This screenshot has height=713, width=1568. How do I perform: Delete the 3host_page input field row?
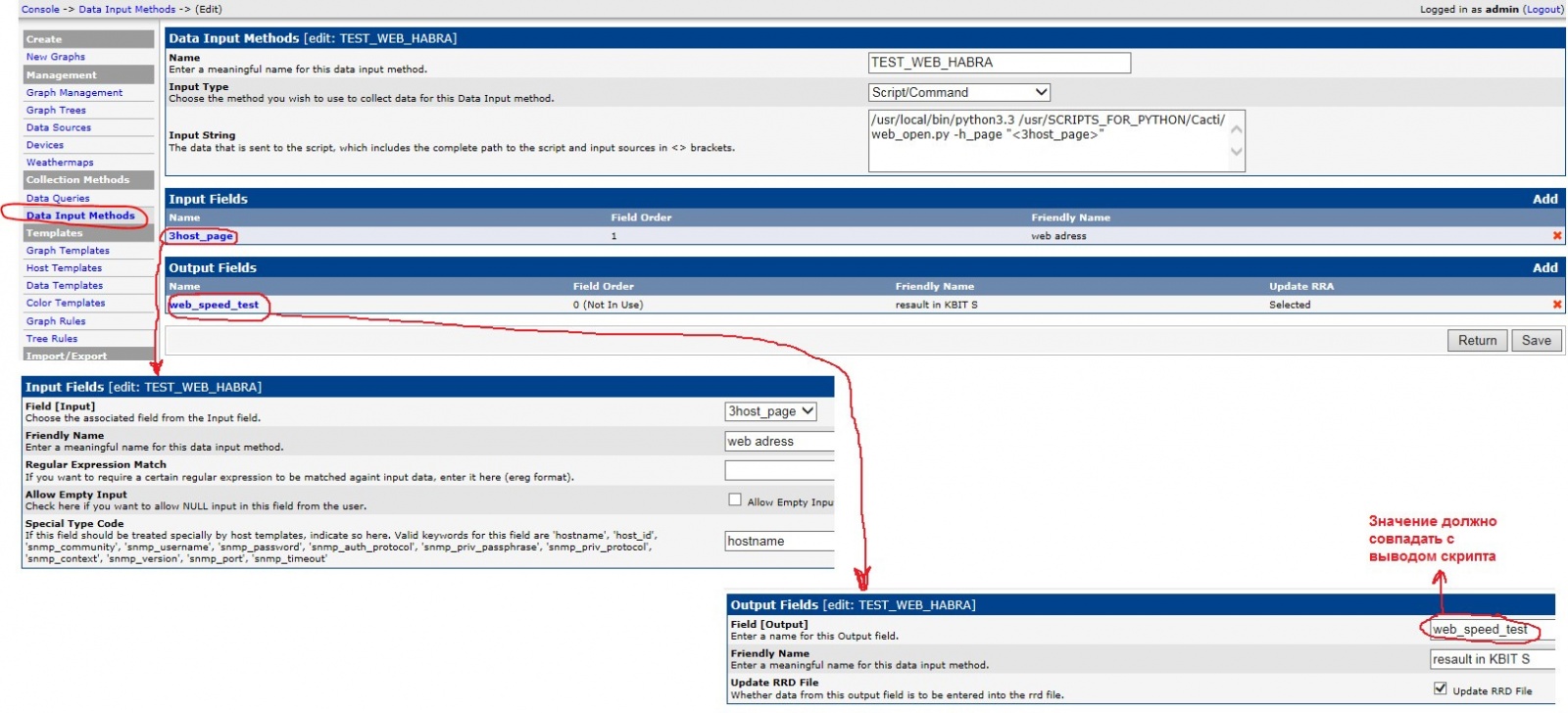point(1557,236)
